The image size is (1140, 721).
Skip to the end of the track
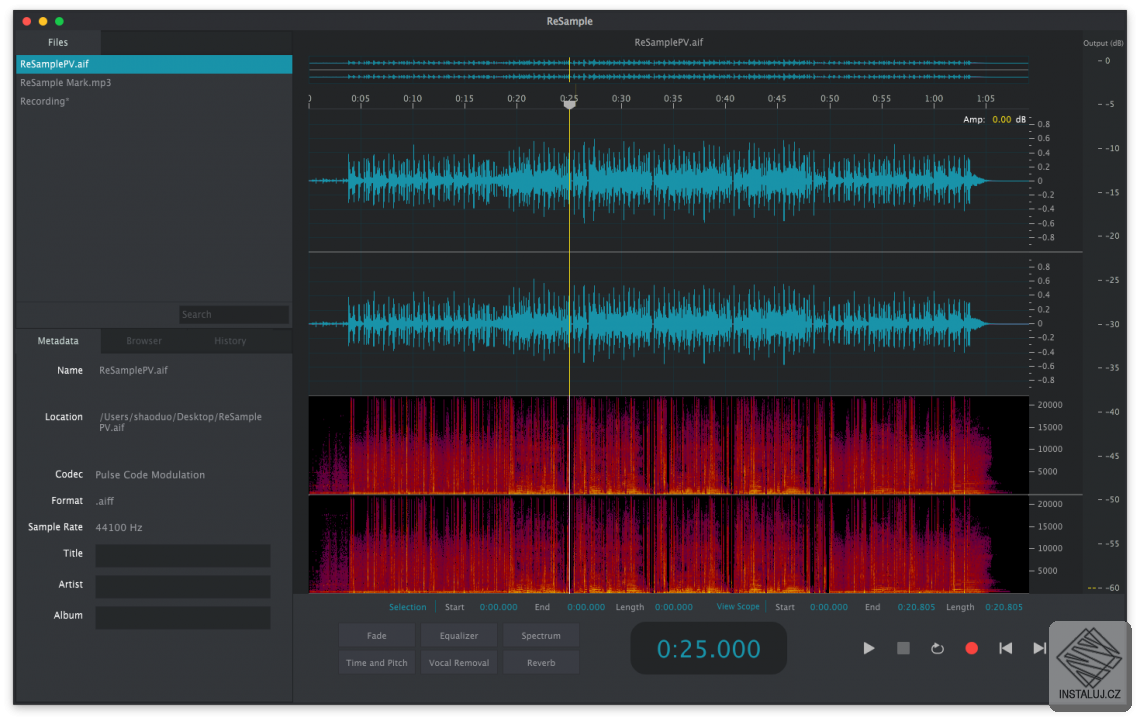click(1039, 648)
